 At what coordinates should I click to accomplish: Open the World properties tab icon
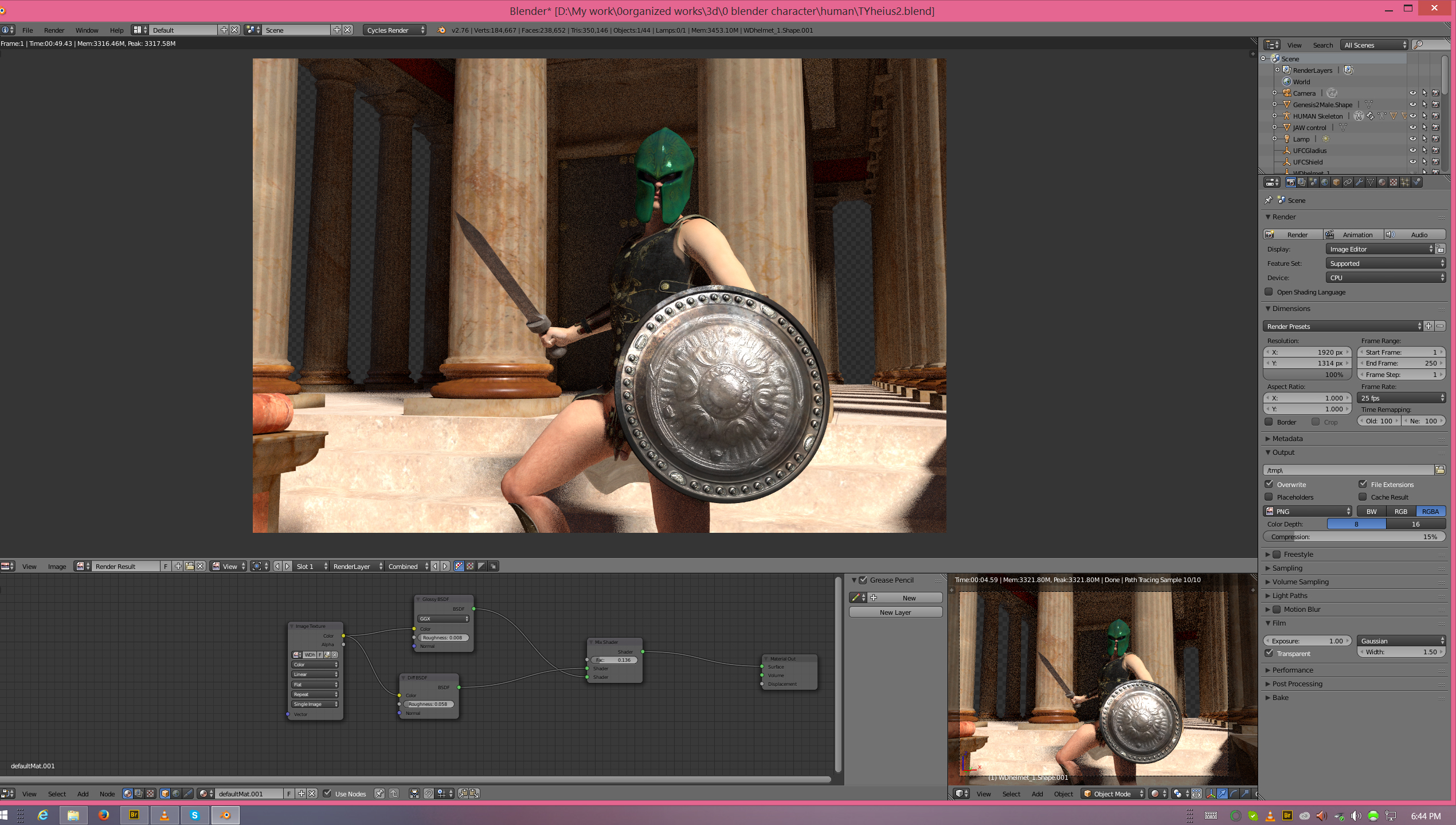pyautogui.click(x=1325, y=182)
